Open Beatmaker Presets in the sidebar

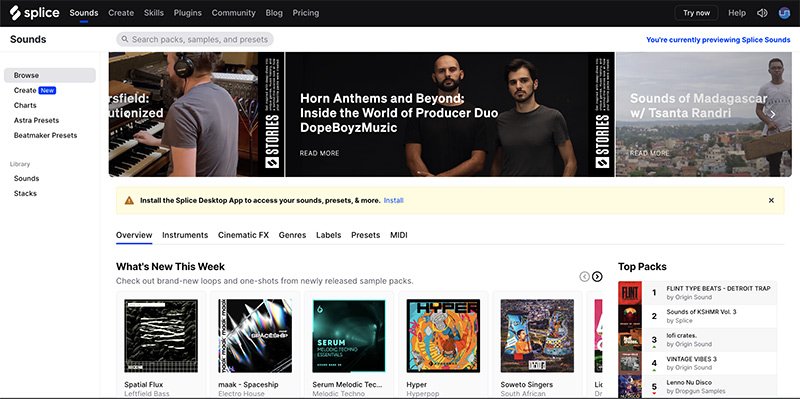point(45,135)
